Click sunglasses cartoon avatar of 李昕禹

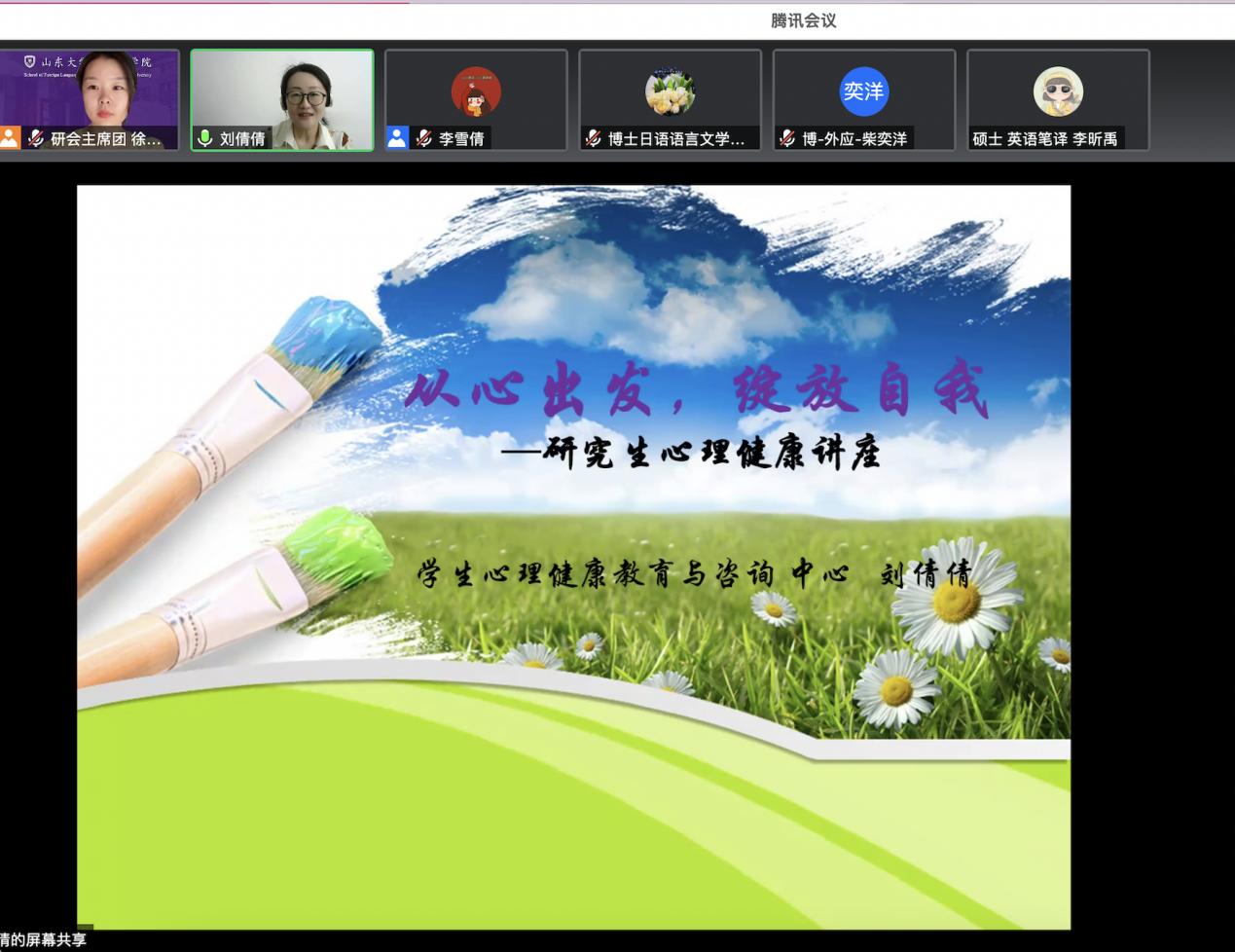click(1058, 92)
